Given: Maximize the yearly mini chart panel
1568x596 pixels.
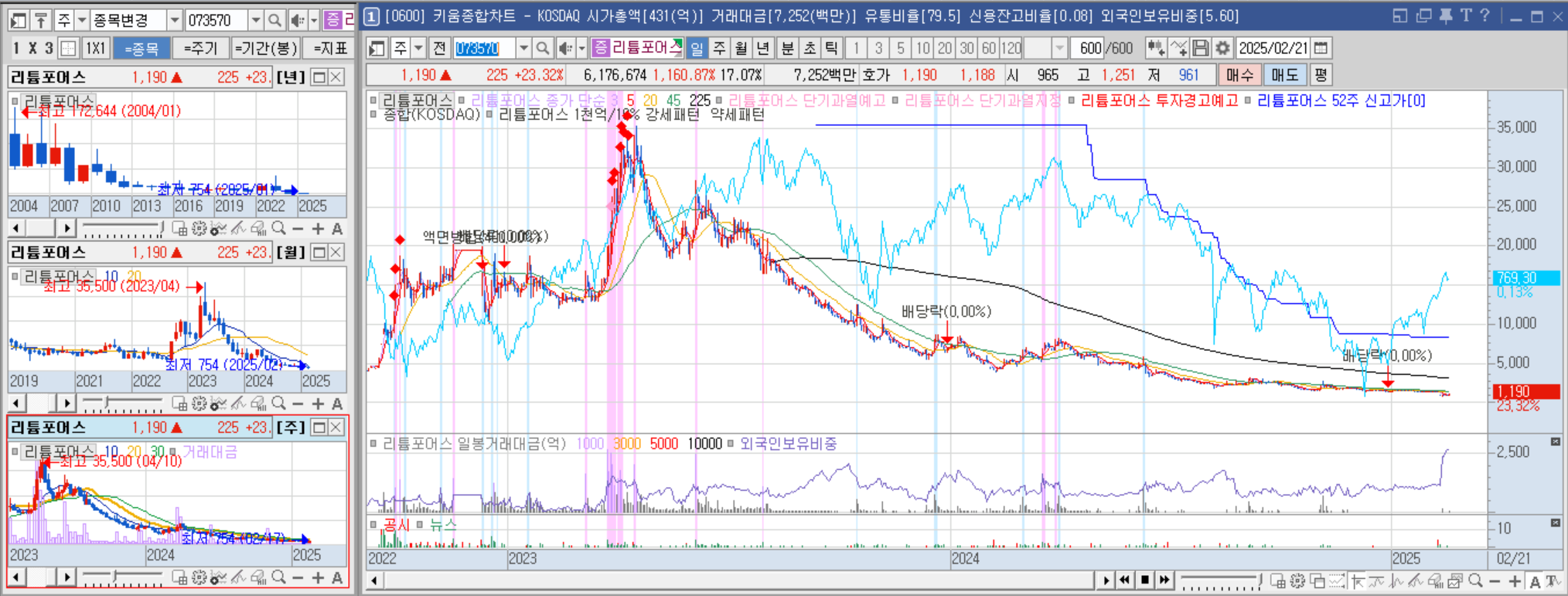Looking at the screenshot, I should point(318,77).
